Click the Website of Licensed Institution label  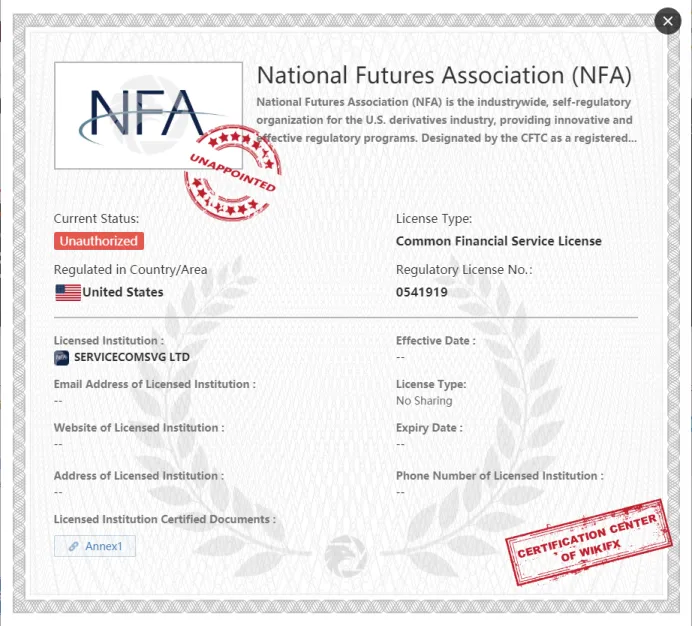point(139,428)
